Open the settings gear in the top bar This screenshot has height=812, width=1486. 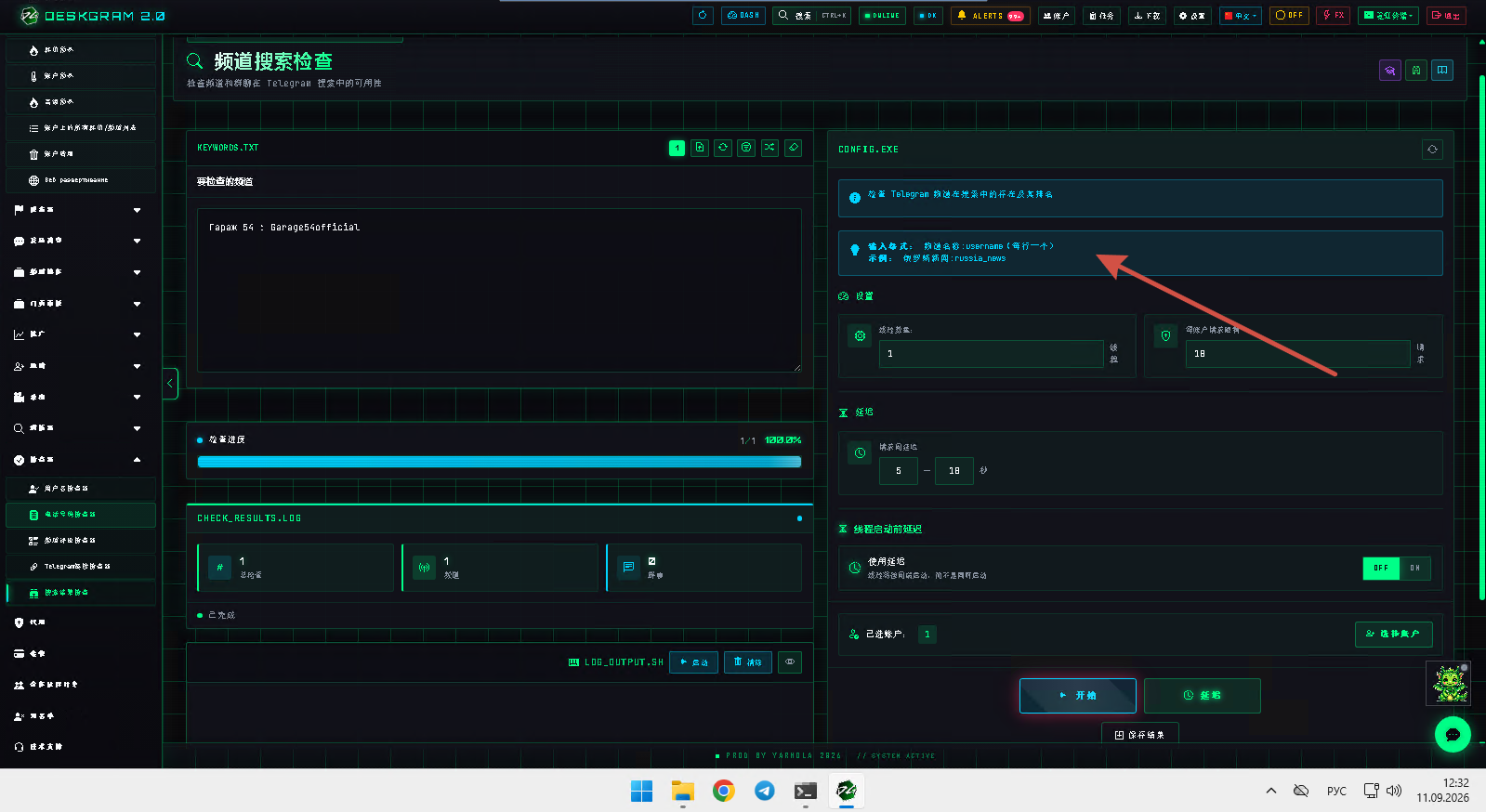click(1190, 16)
